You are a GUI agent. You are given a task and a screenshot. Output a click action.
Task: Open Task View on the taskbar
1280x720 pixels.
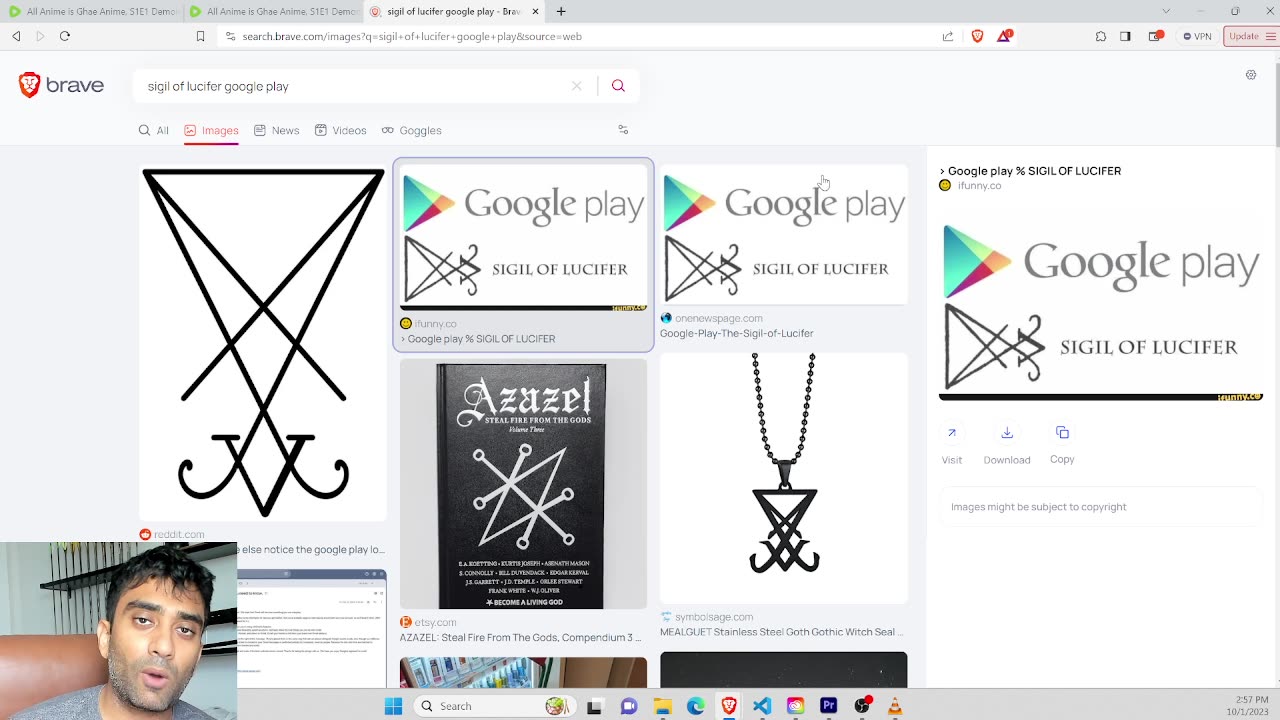(x=594, y=706)
